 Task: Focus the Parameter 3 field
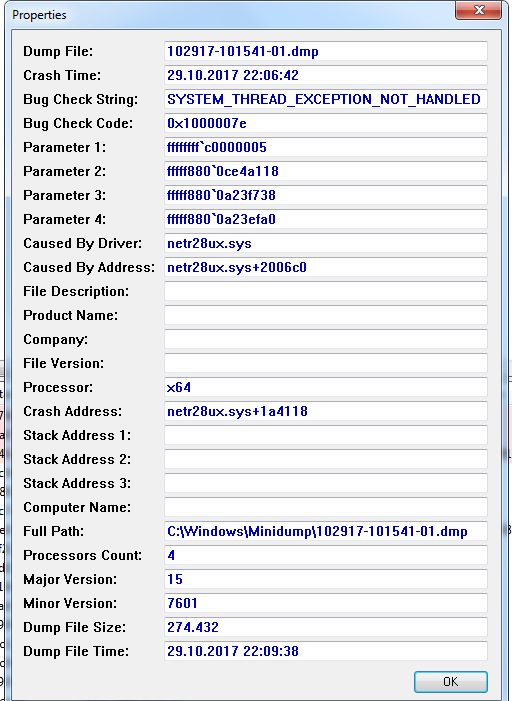tap(326, 195)
